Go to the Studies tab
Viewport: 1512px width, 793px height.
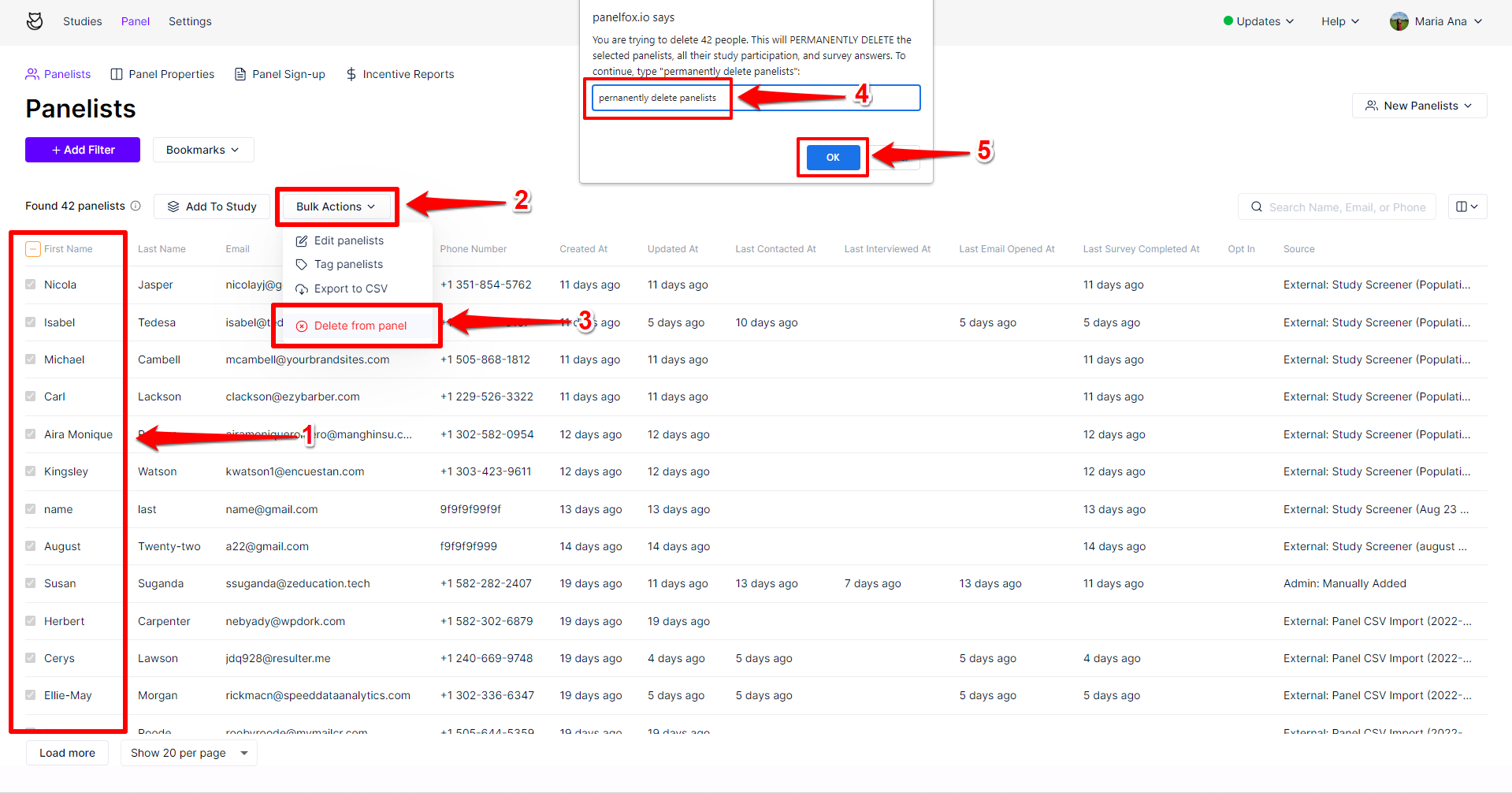click(83, 21)
